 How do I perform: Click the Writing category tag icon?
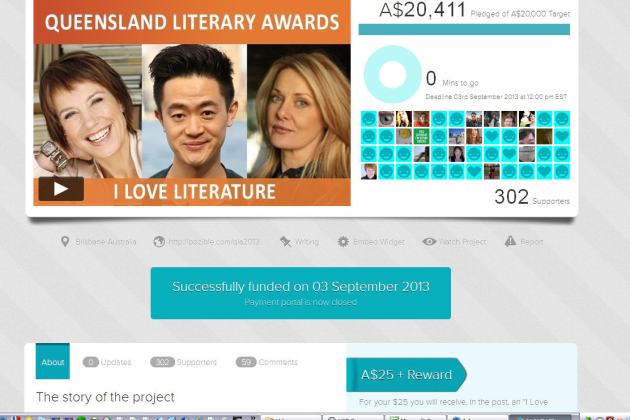coord(285,242)
